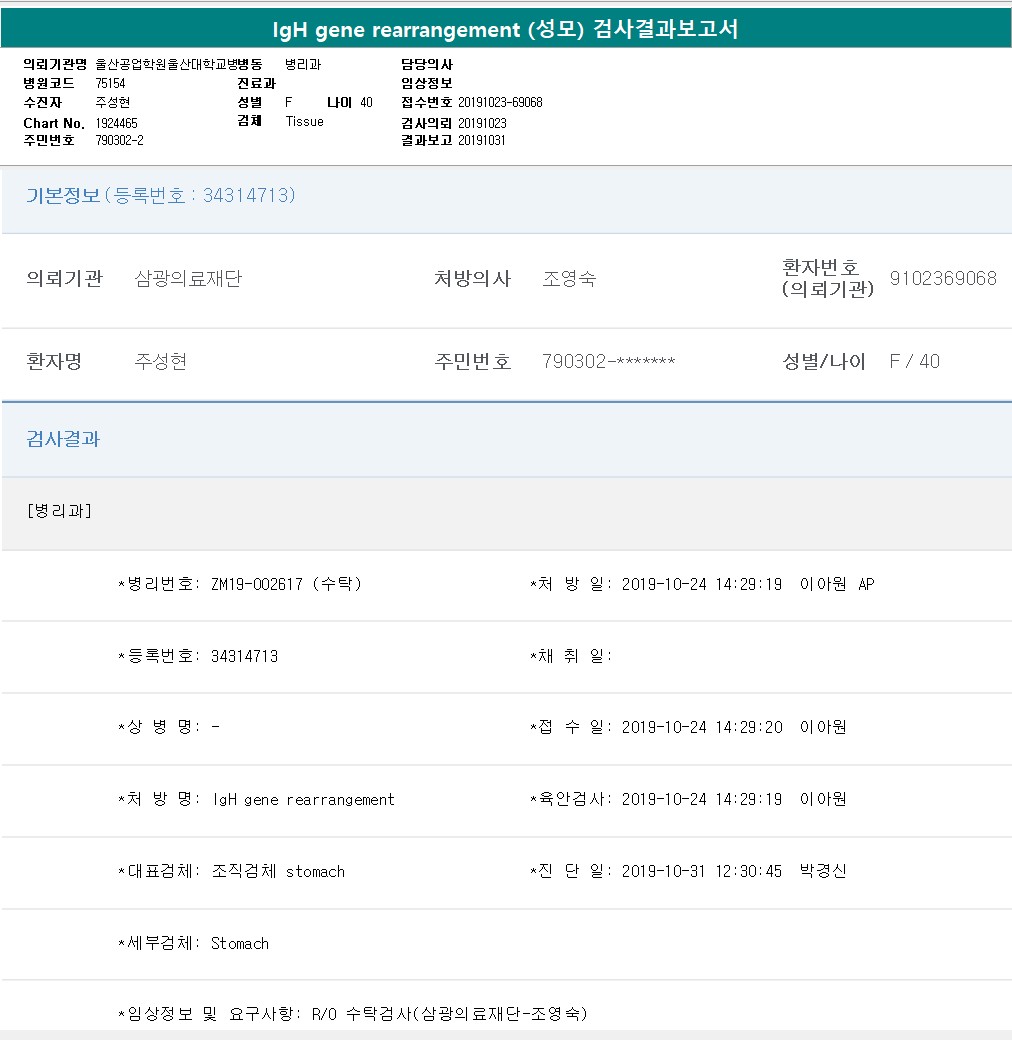Click the 접수일 timestamp 2019-10-24 14:29:20
The image size is (1012, 1040).
click(702, 728)
